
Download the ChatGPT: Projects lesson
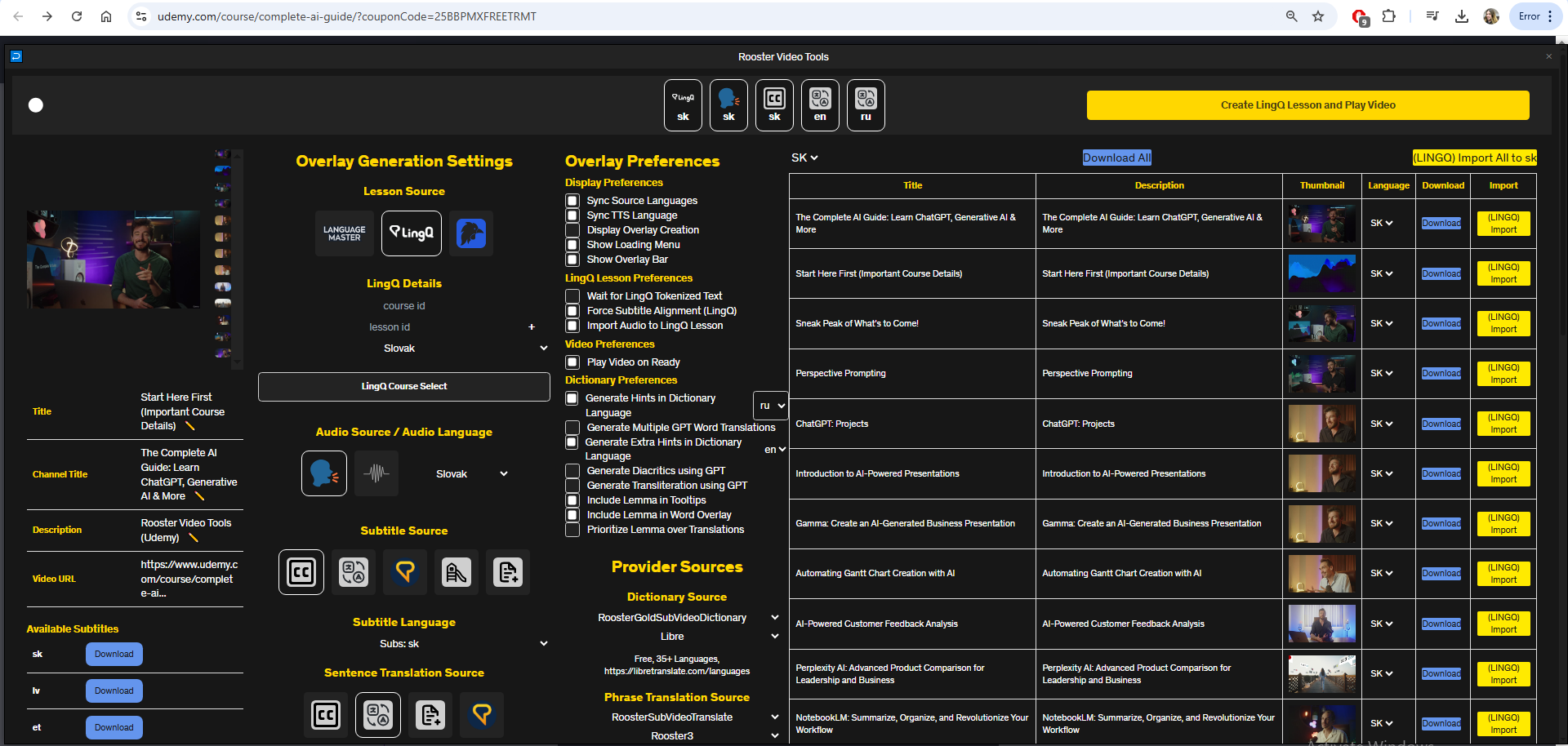click(x=1441, y=424)
